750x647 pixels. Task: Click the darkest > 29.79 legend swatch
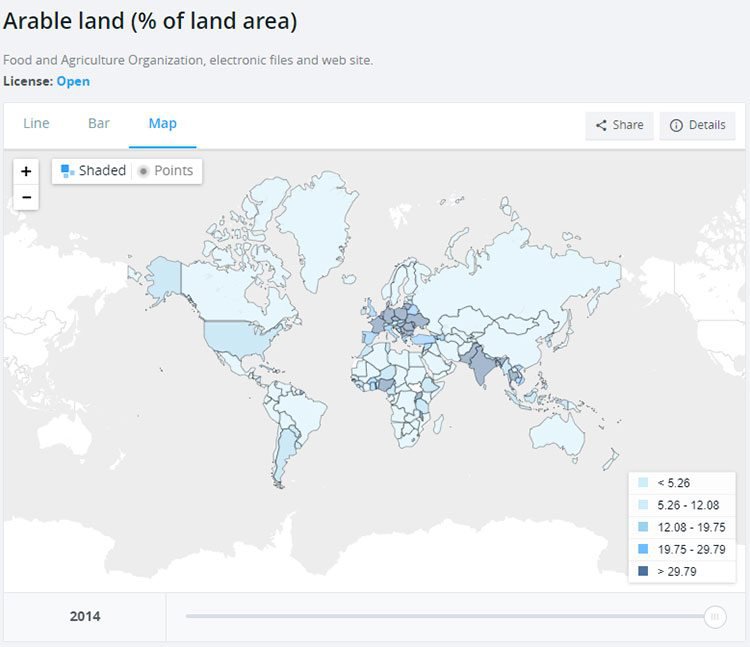643,571
